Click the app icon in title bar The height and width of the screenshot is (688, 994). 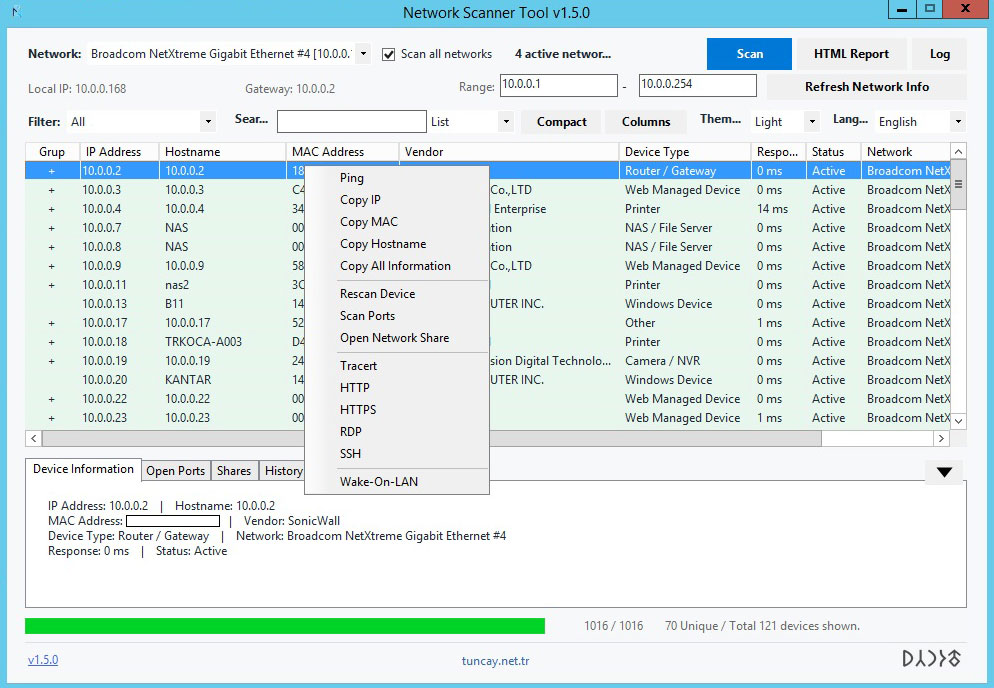[16, 11]
